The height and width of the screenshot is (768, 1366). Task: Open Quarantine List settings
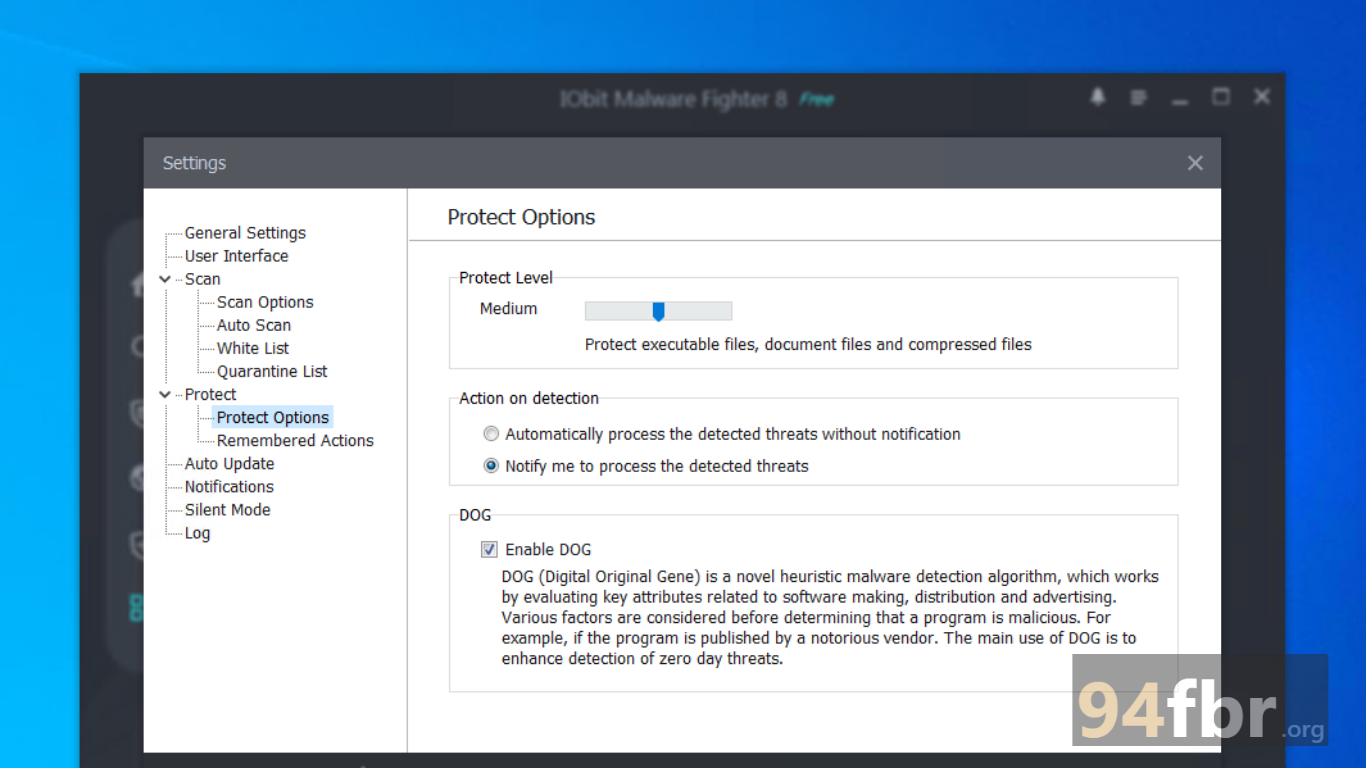pyautogui.click(x=272, y=371)
